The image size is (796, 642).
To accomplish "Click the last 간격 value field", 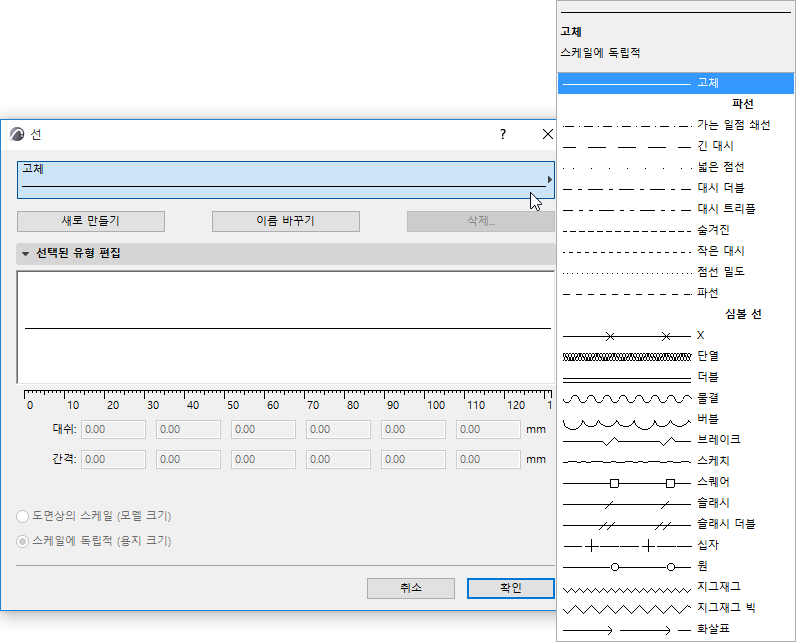I will pyautogui.click(x=488, y=460).
